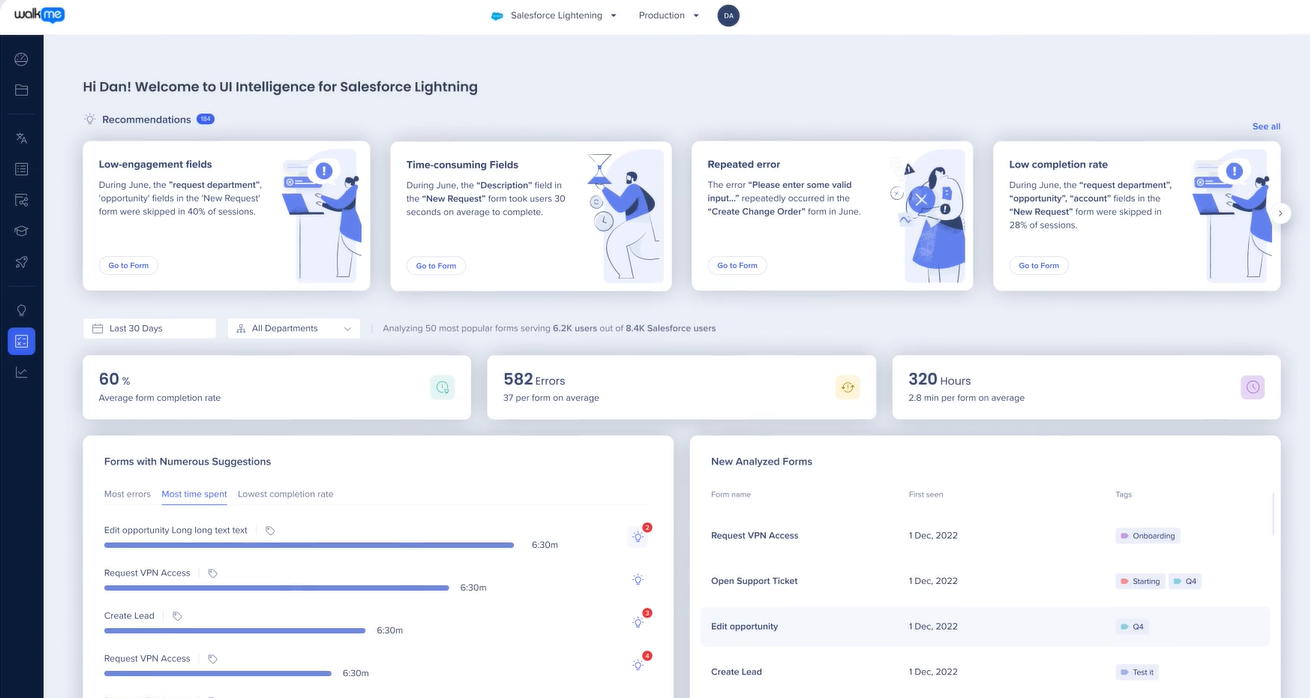The width and height of the screenshot is (1310, 698).
Task: Show next recommendation cards with right arrow
Action: [1282, 213]
